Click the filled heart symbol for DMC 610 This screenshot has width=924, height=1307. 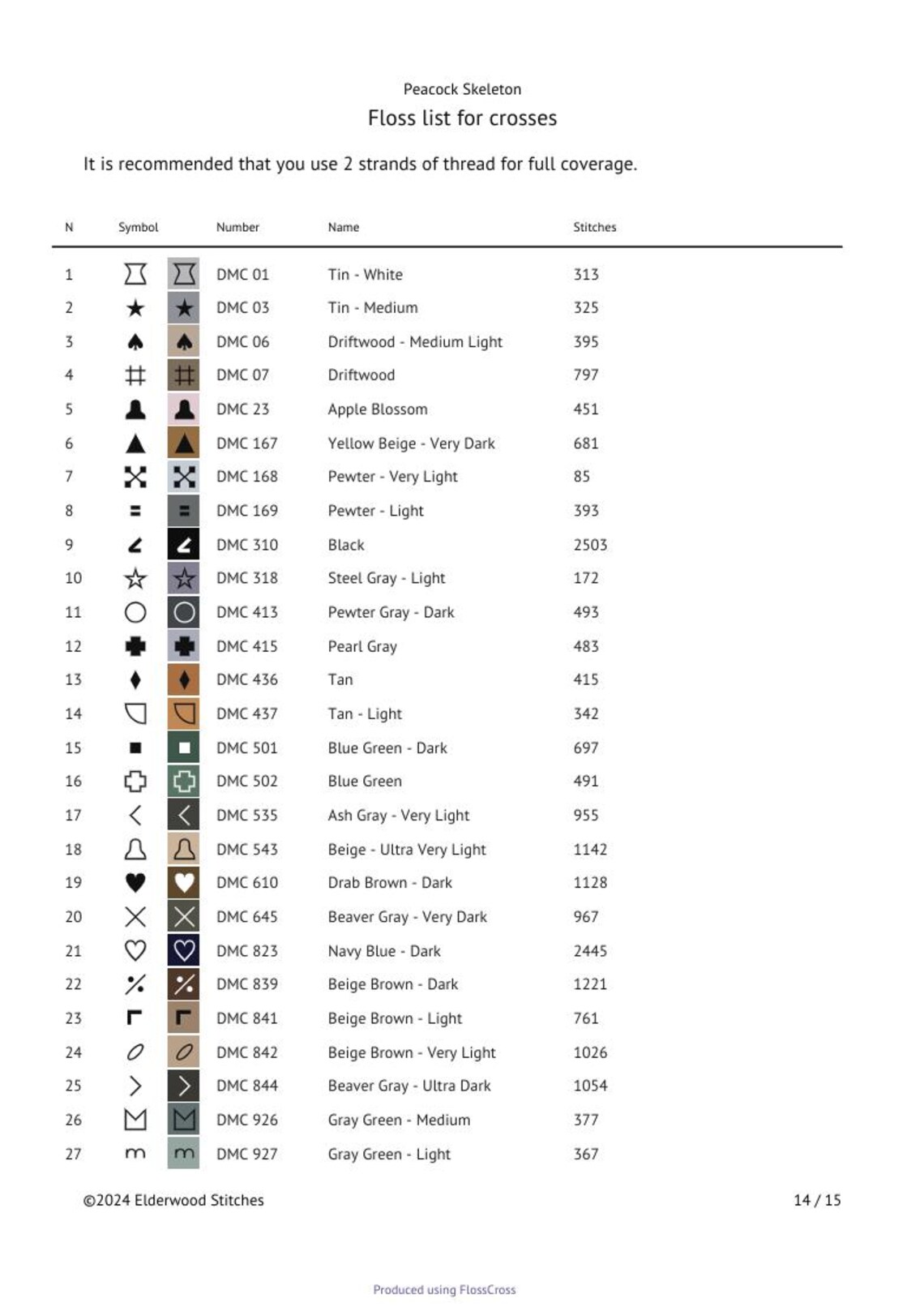point(135,883)
